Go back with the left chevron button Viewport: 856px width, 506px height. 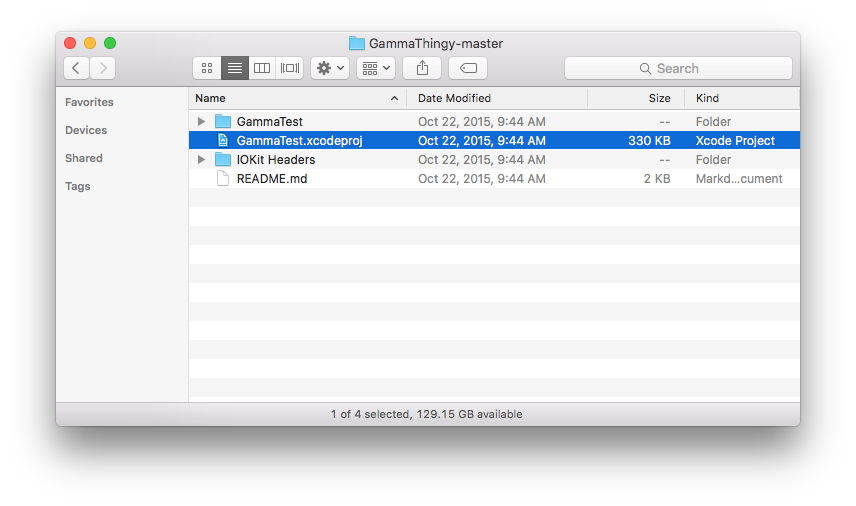click(x=76, y=68)
